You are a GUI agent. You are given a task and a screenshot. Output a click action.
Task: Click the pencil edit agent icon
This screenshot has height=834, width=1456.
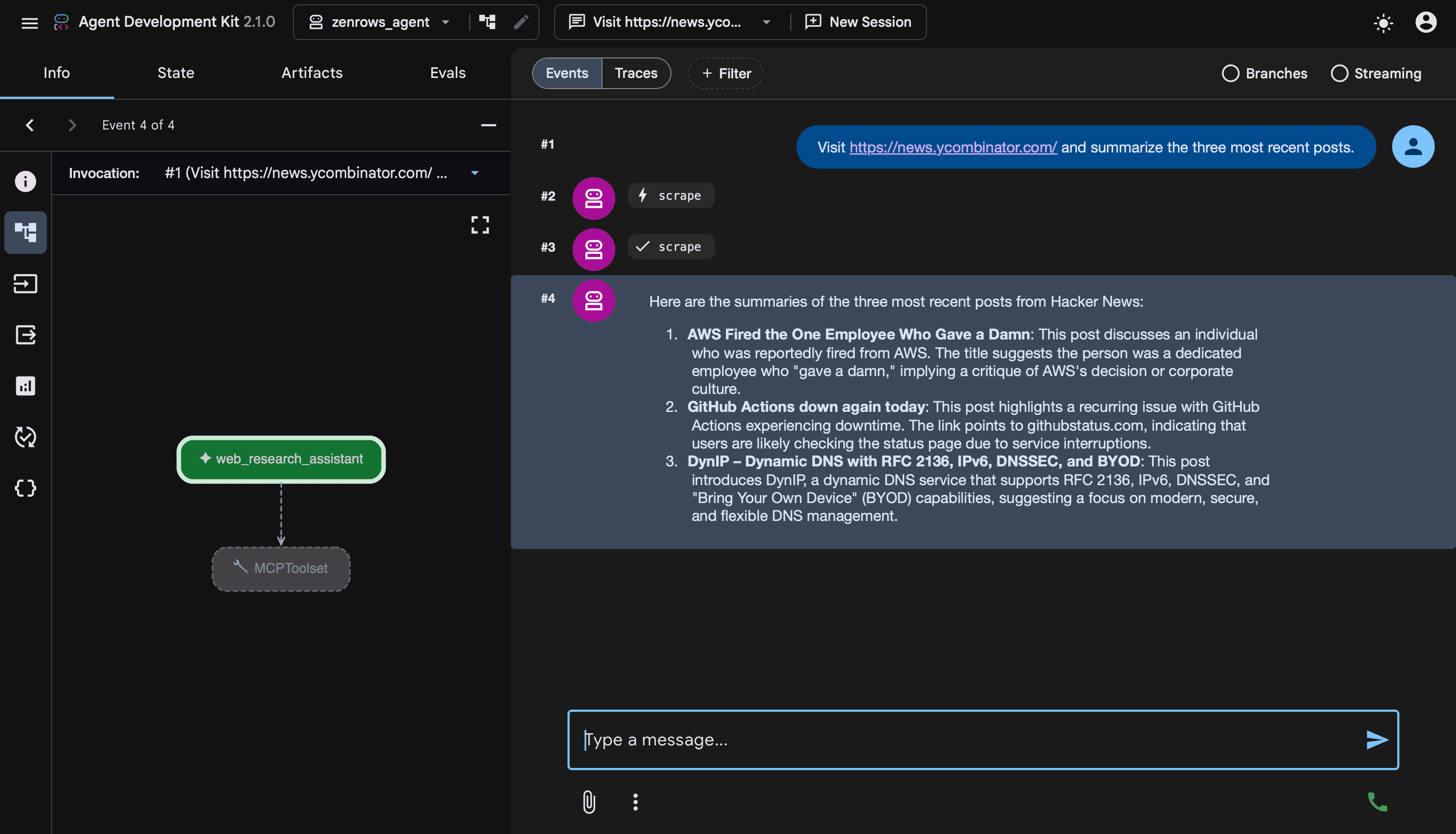[x=520, y=22]
